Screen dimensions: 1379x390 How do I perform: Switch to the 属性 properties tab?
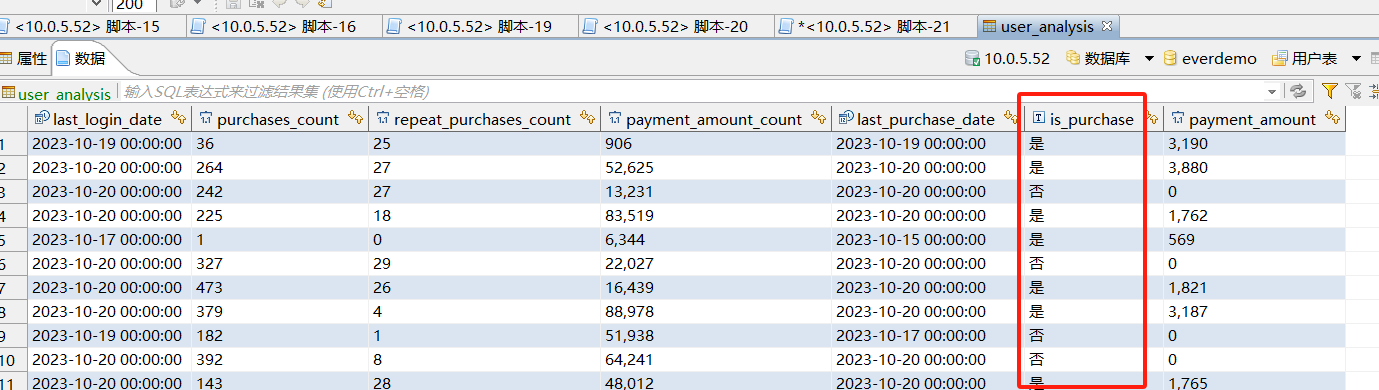[24, 58]
